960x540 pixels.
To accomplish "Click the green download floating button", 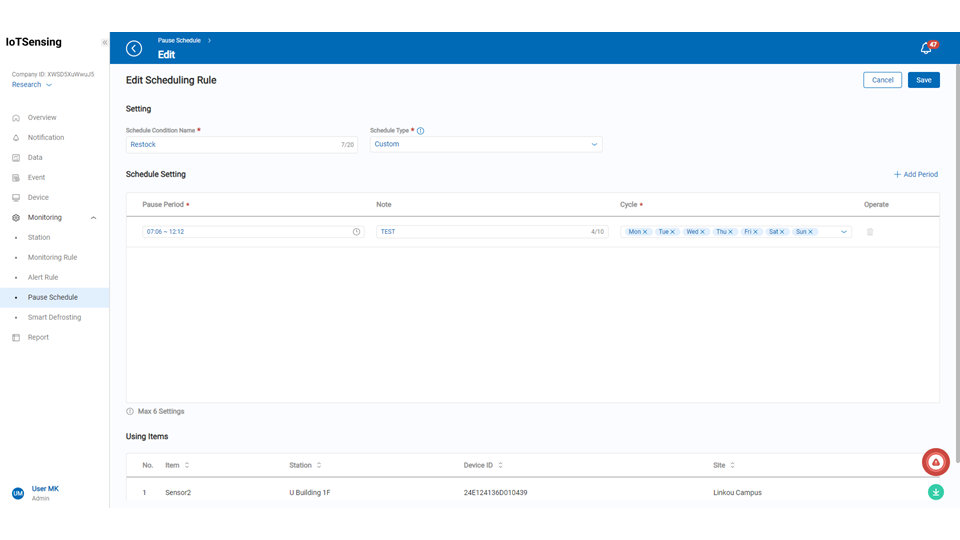I will 935,491.
